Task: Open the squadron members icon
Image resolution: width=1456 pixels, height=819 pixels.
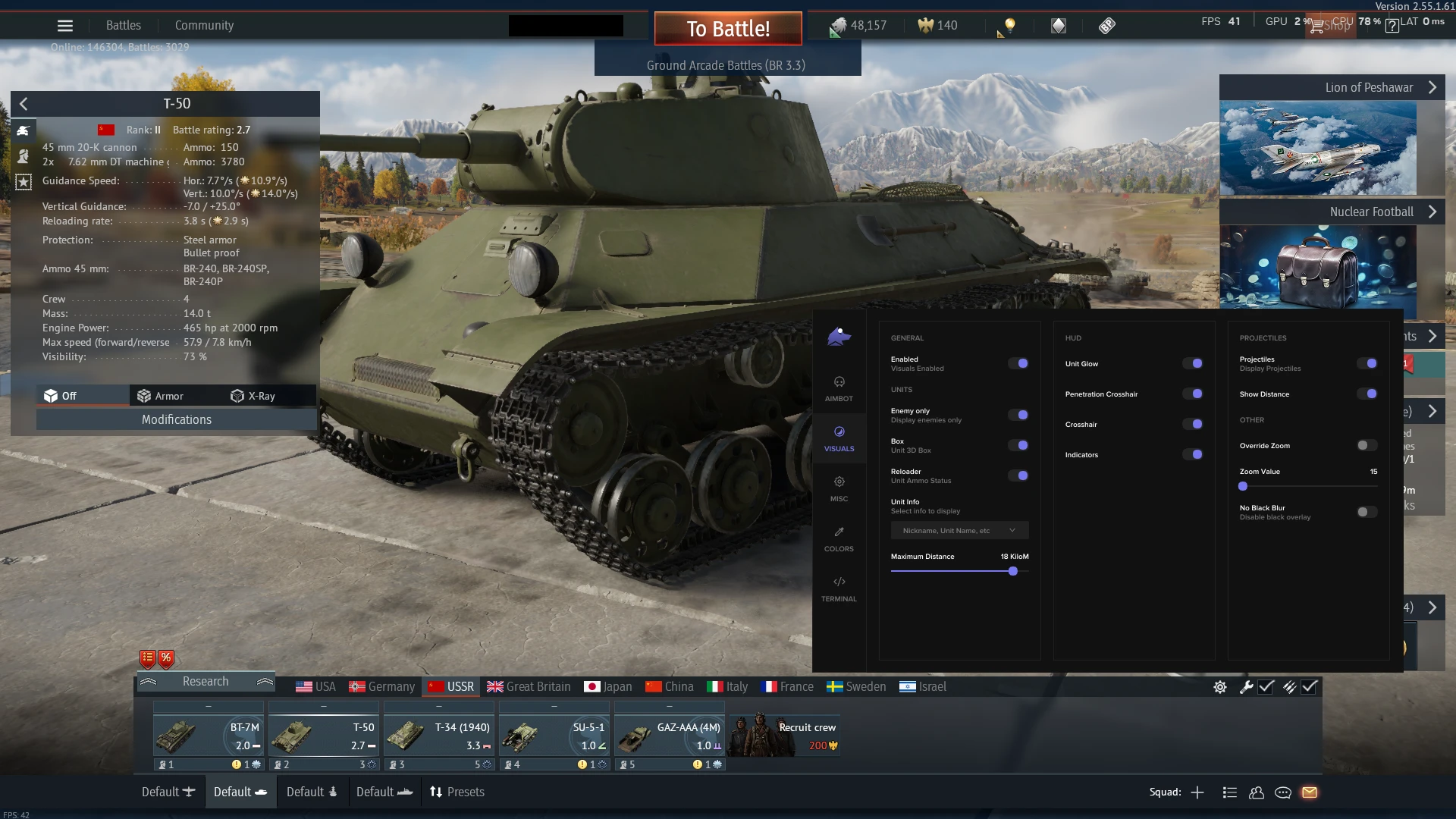Action: 1257,792
